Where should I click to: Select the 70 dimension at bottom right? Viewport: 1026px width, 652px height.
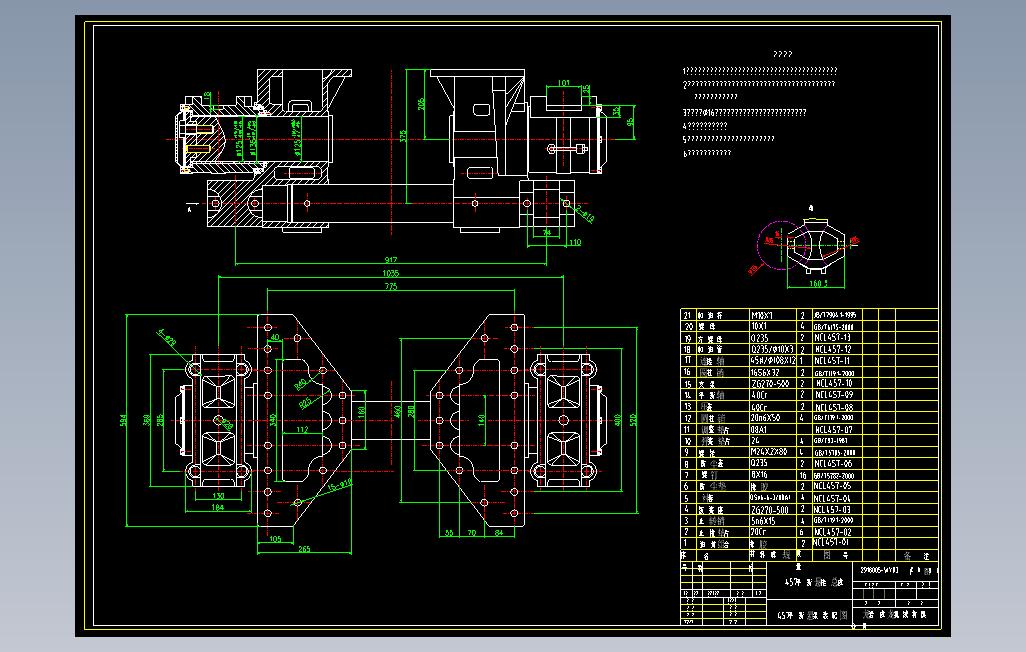472,533
